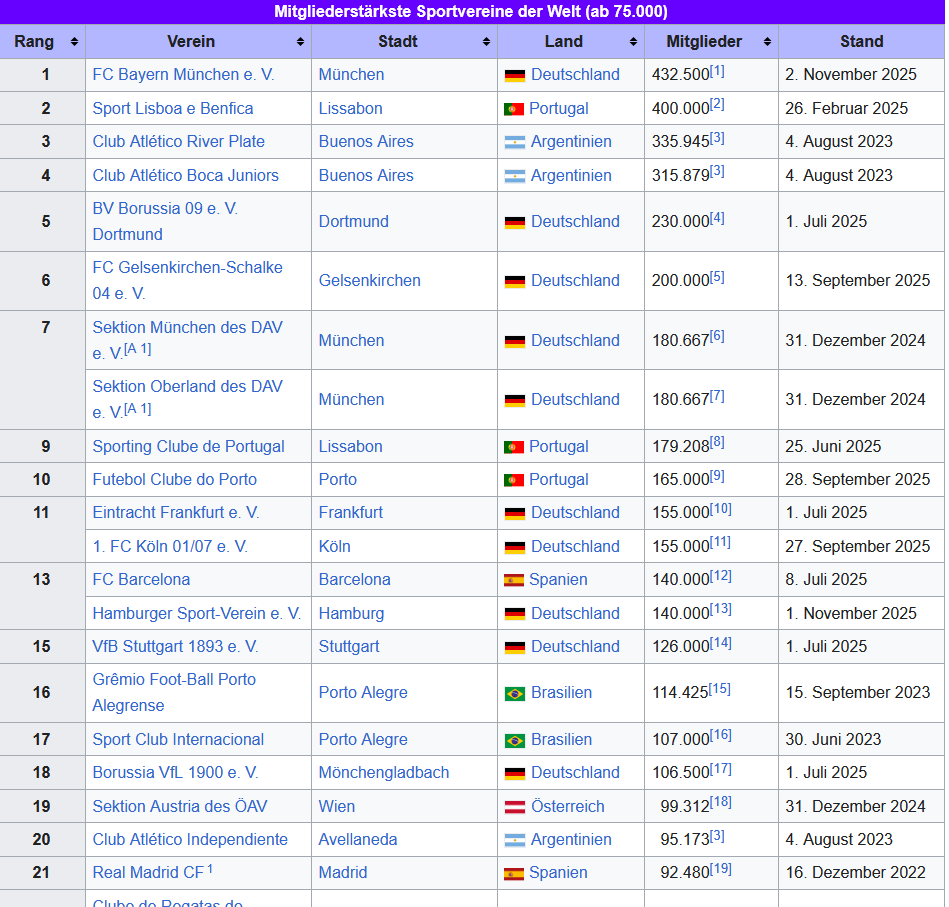Open footnote [12] next to 140.000 Barcelona

click(x=720, y=576)
